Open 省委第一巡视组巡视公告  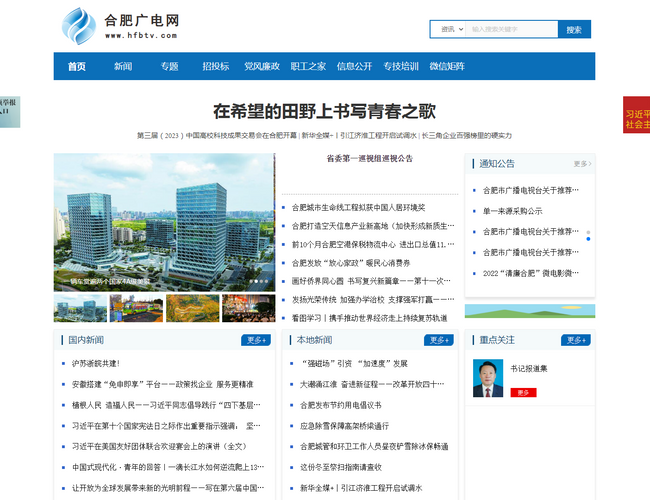pyautogui.click(x=370, y=158)
